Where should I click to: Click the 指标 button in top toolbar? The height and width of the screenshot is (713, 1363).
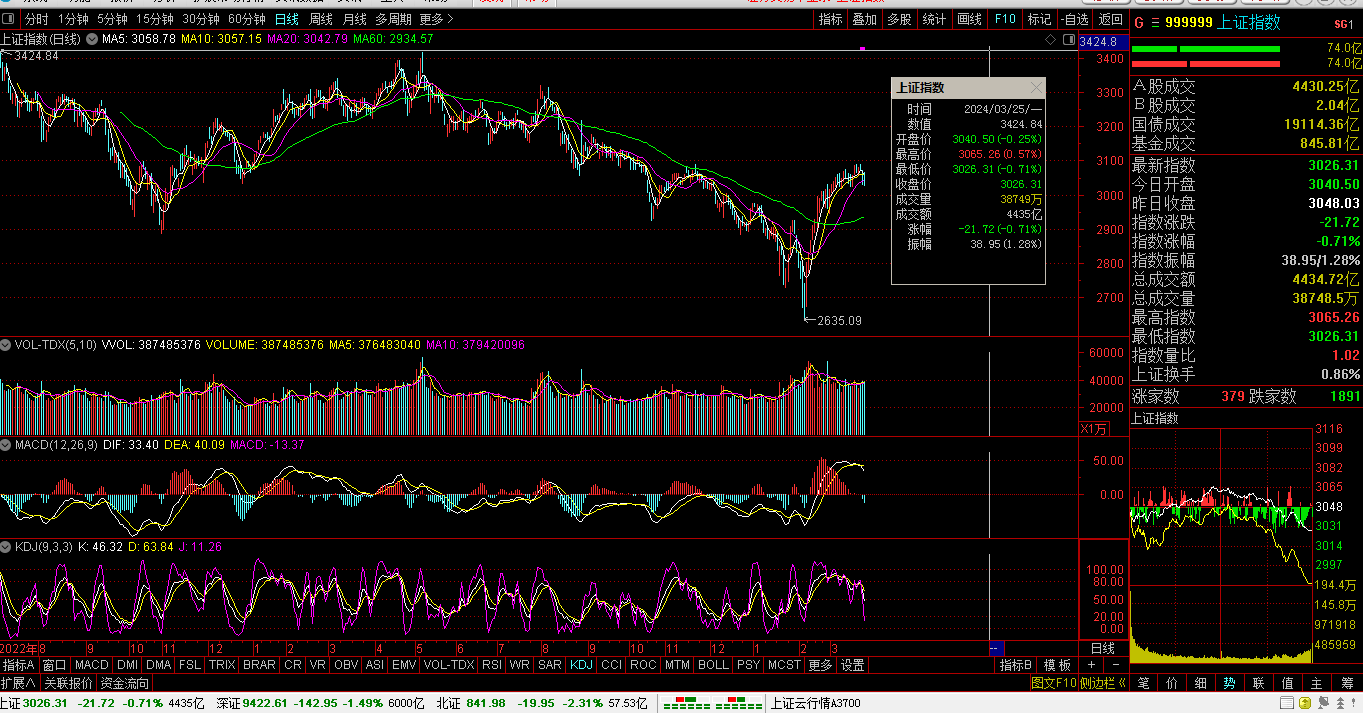(831, 19)
